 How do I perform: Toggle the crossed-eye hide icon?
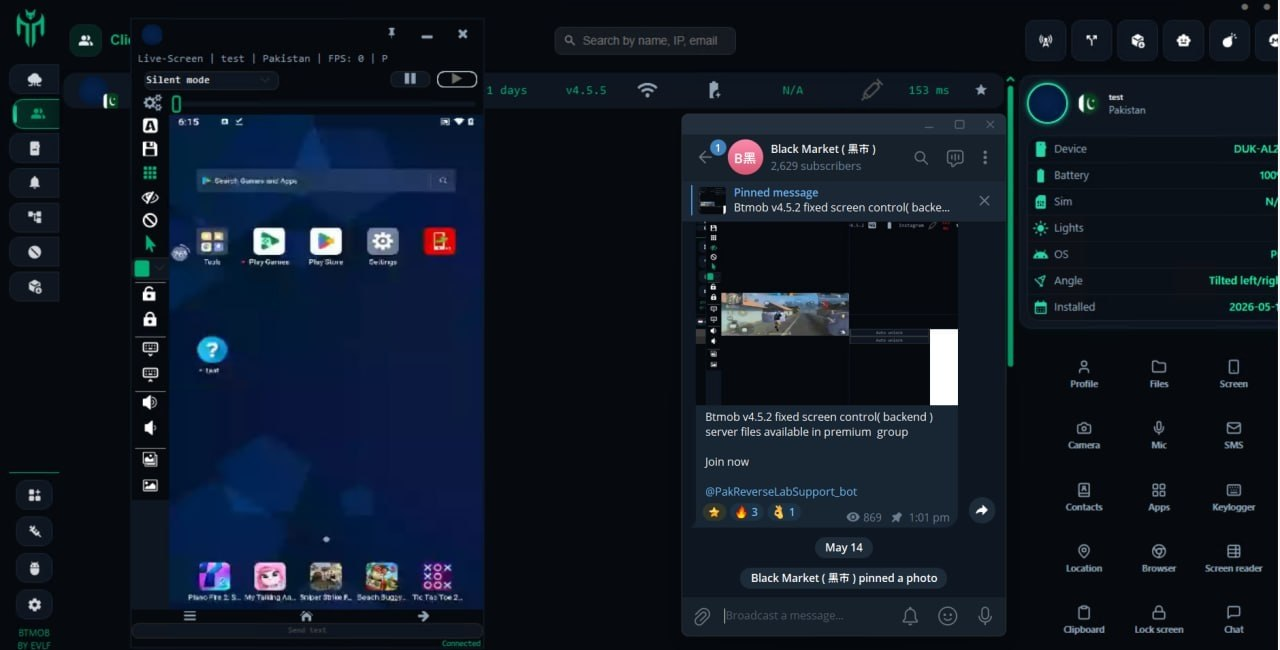coord(150,197)
